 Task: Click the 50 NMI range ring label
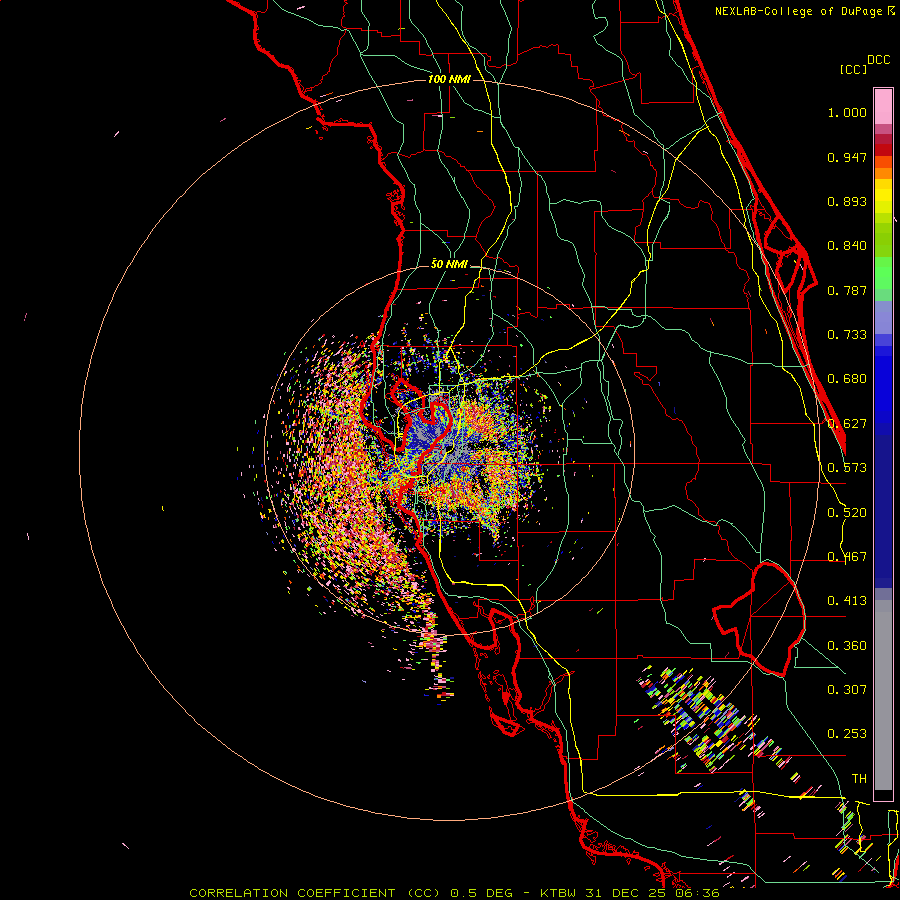449,264
